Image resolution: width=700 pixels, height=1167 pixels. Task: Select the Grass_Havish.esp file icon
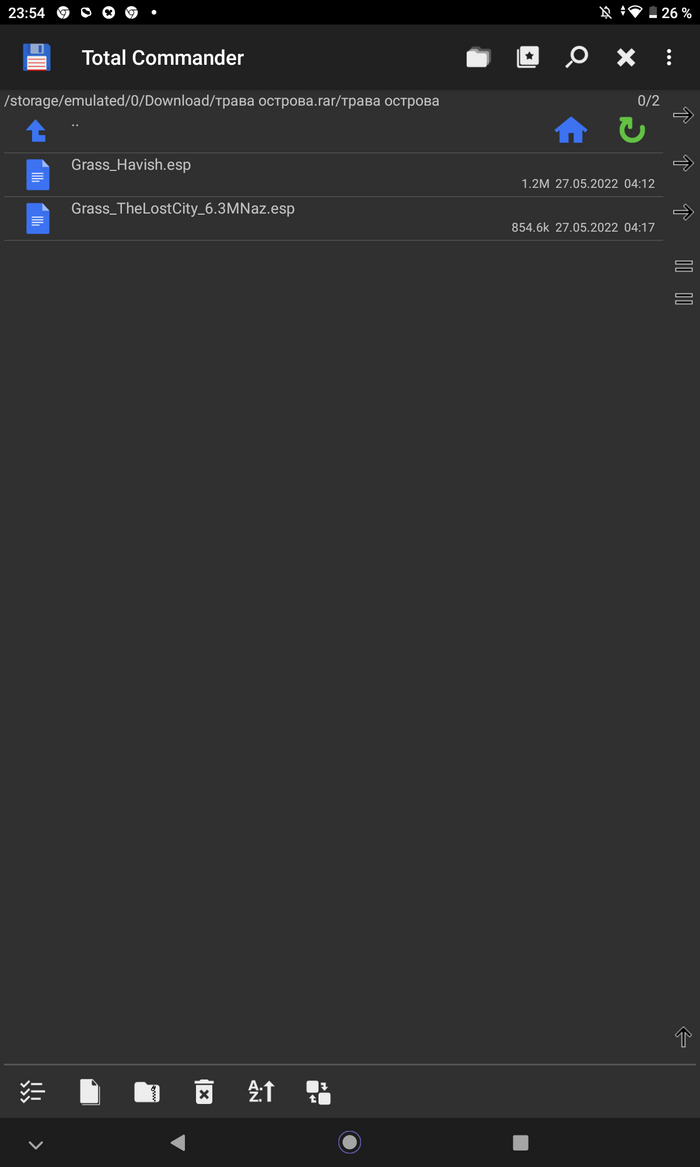coord(37,175)
